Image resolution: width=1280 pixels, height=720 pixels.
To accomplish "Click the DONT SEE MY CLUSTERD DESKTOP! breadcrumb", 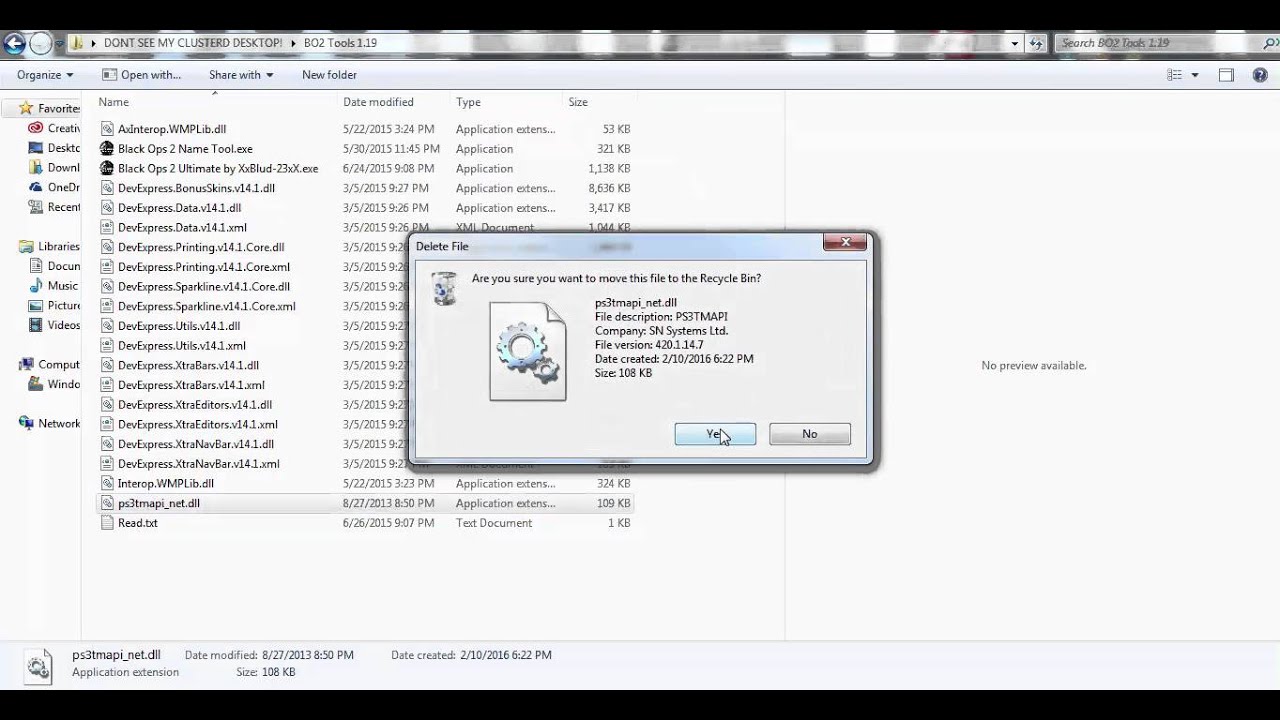I will click(x=193, y=43).
